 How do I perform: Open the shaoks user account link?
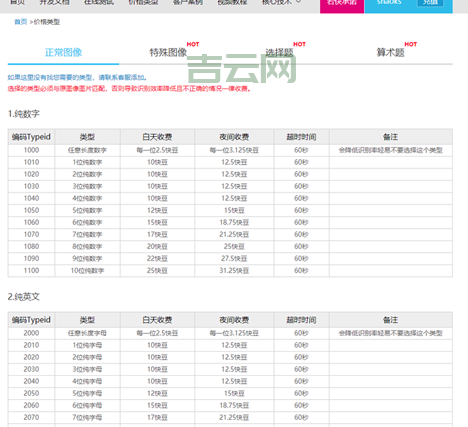[x=389, y=2]
